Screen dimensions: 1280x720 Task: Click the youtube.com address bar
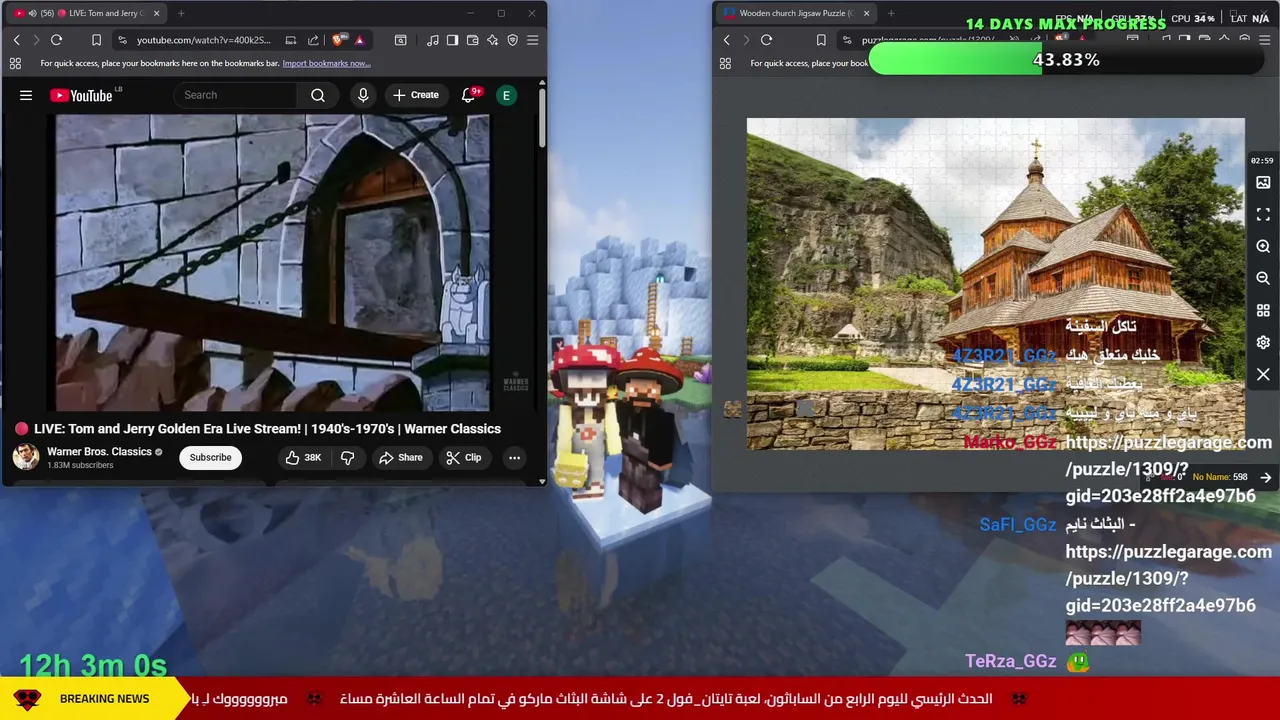point(203,40)
